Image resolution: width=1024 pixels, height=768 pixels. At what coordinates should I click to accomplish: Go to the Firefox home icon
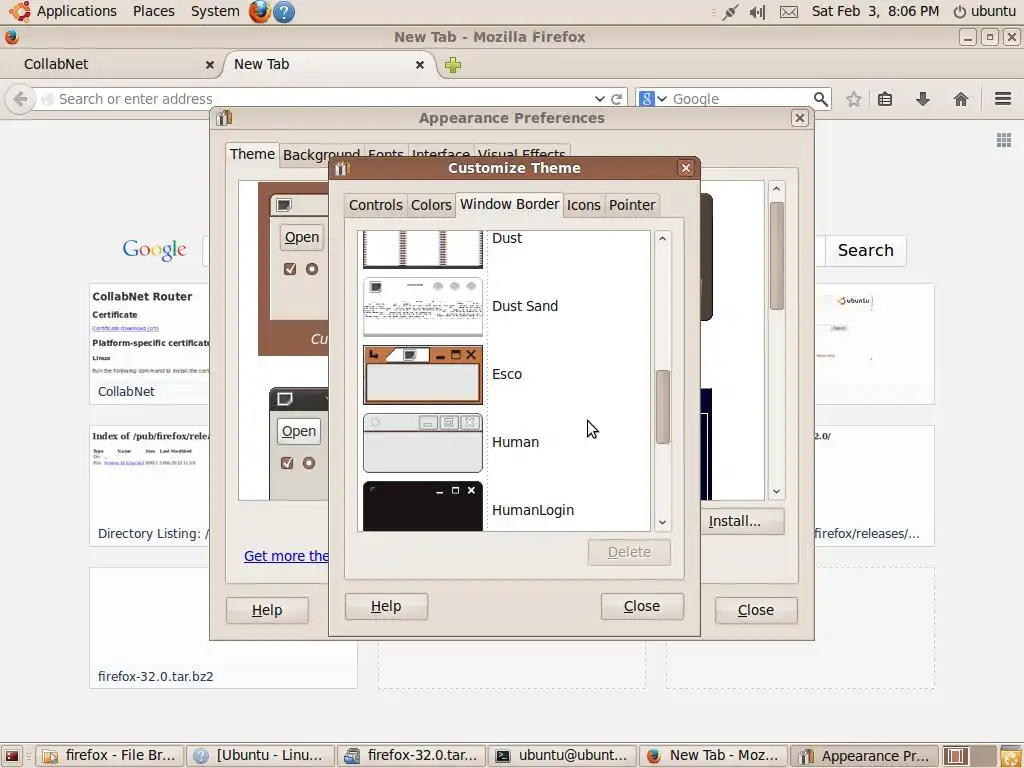pyautogui.click(x=961, y=99)
